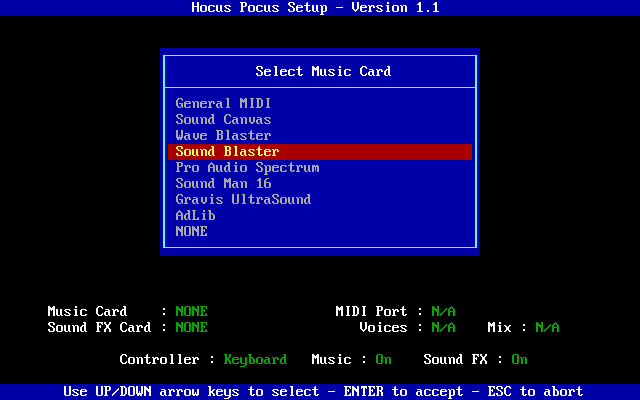The height and width of the screenshot is (400, 640).
Task: Click the Voices N/A value
Action: click(443, 327)
